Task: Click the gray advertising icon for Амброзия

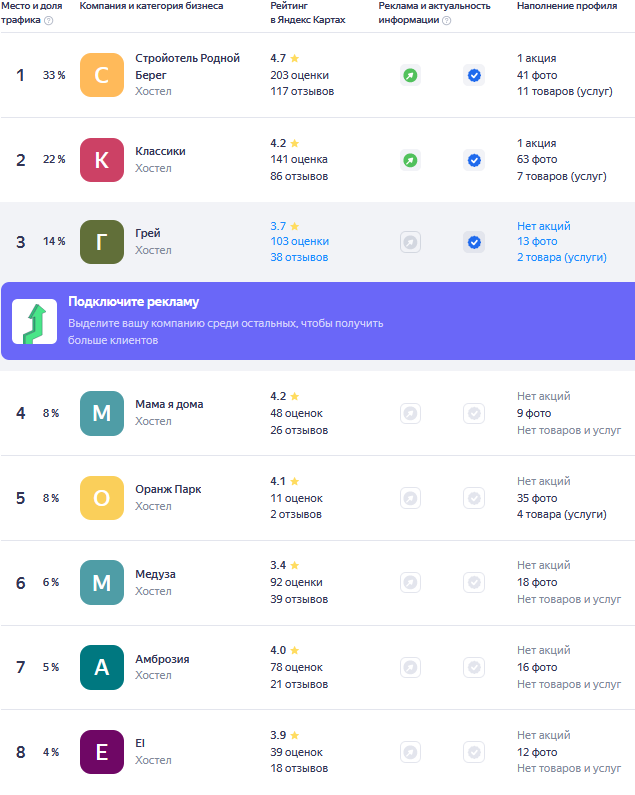Action: (x=410, y=667)
